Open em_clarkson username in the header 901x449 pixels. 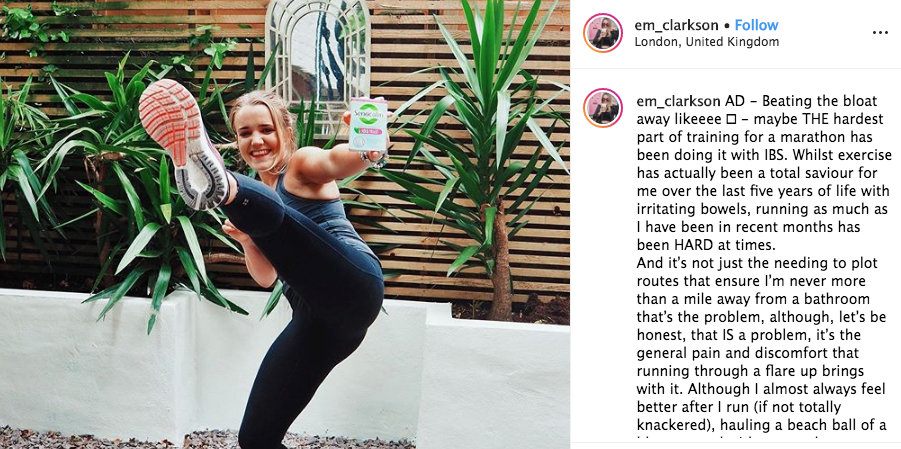pyautogui.click(x=676, y=25)
